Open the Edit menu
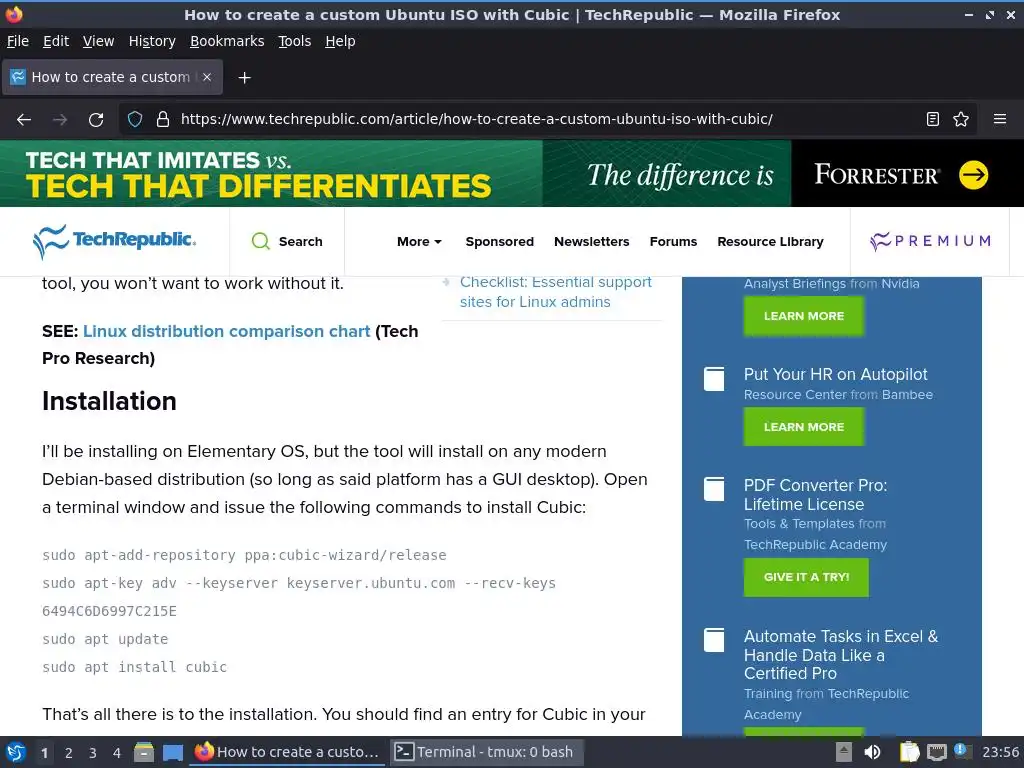 [56, 41]
